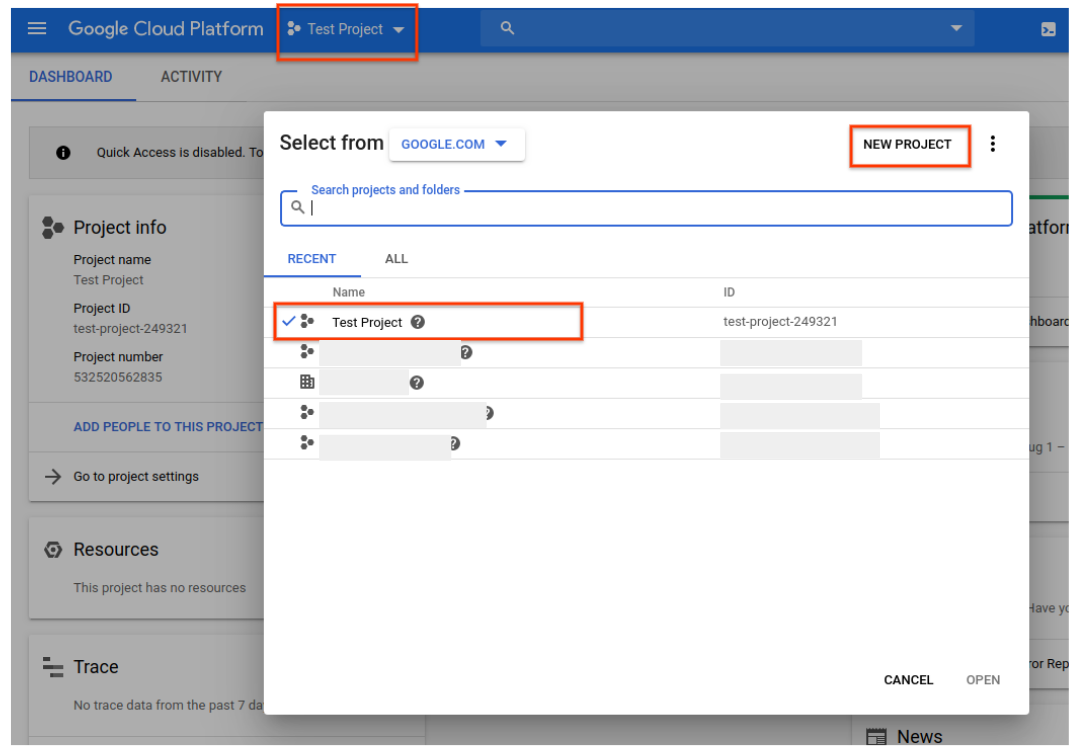
Task: Switch to the ALL projects tab
Action: pyautogui.click(x=396, y=259)
